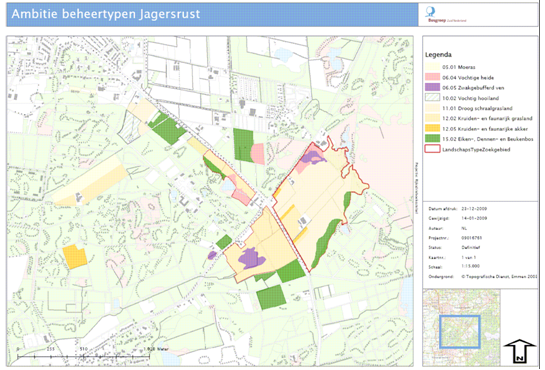545x370 pixels.
Task: Click the 'Legenda' heading
Action: click(438, 55)
